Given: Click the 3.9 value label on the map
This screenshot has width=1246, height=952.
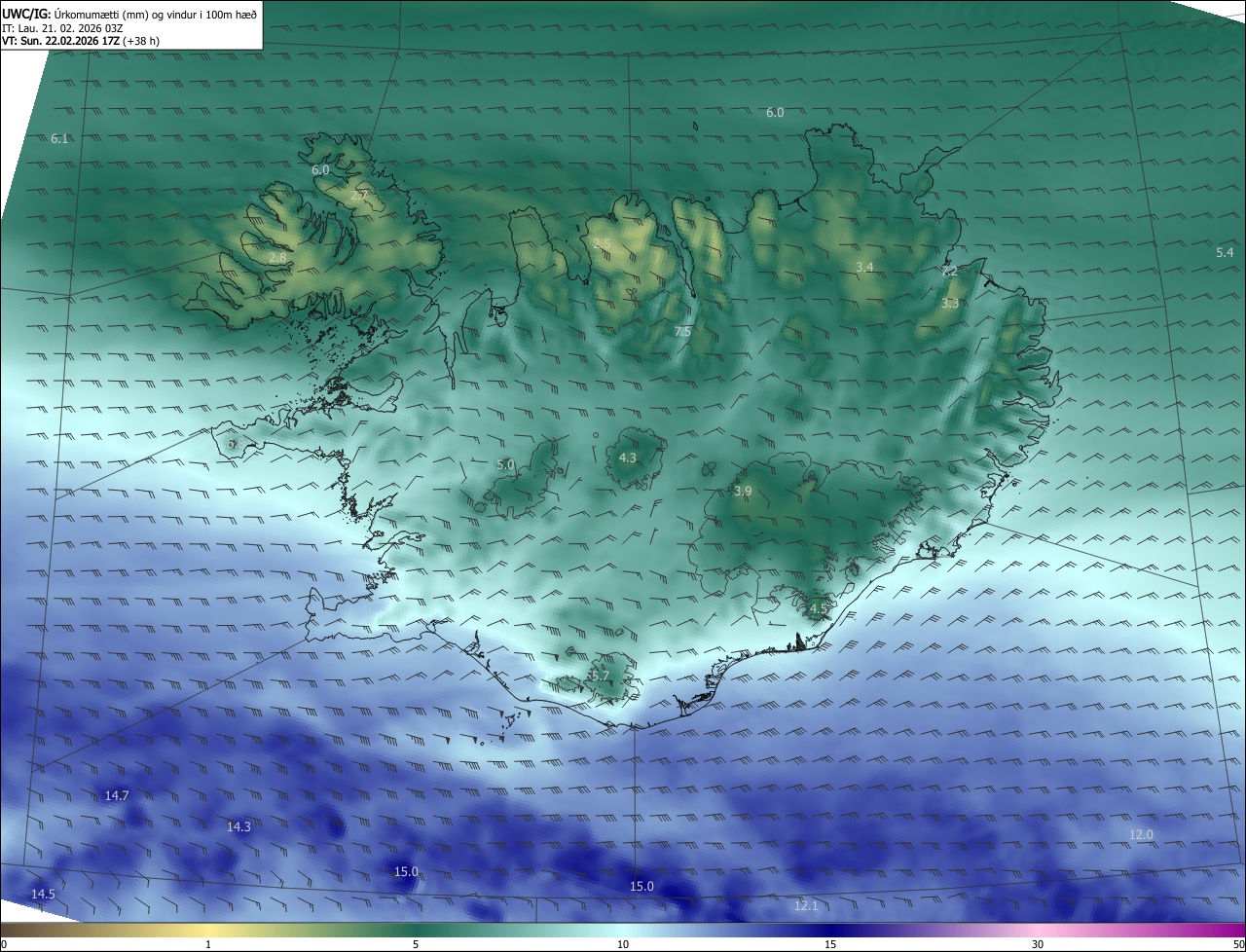Looking at the screenshot, I should (743, 492).
